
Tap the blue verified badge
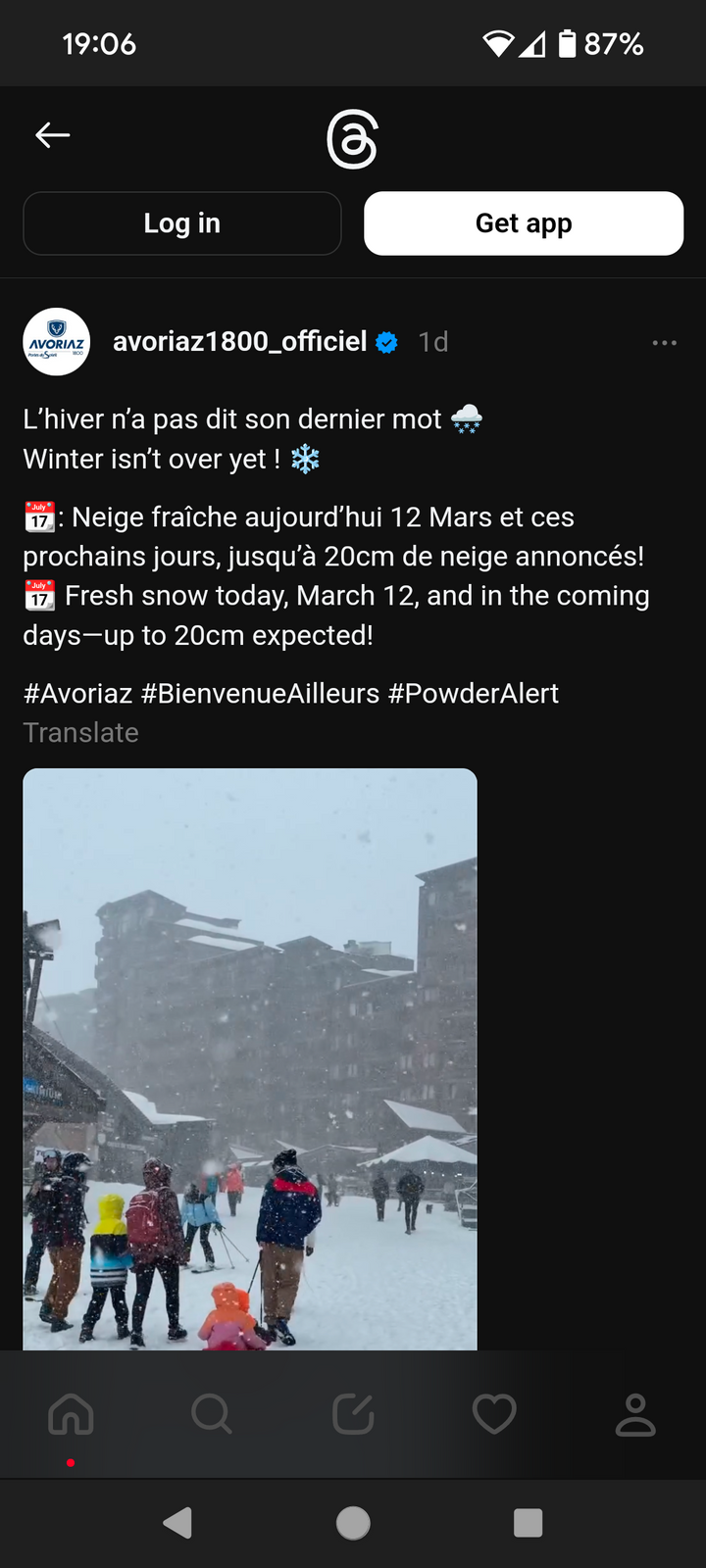[387, 342]
